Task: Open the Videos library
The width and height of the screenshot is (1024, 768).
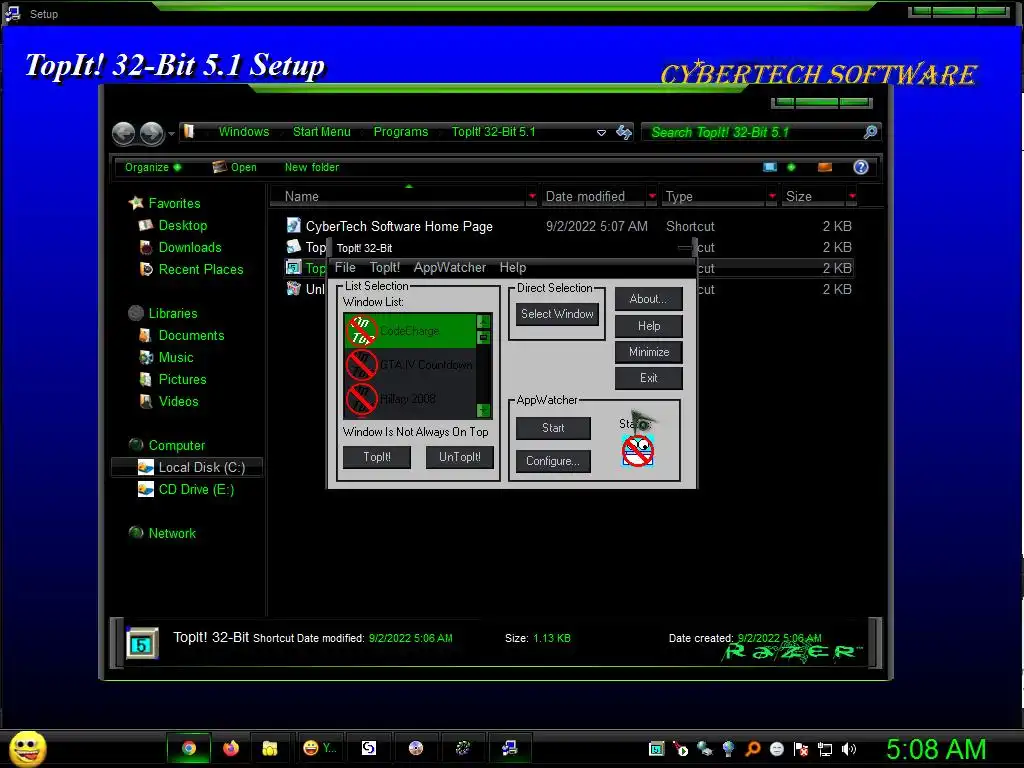Action: (178, 402)
